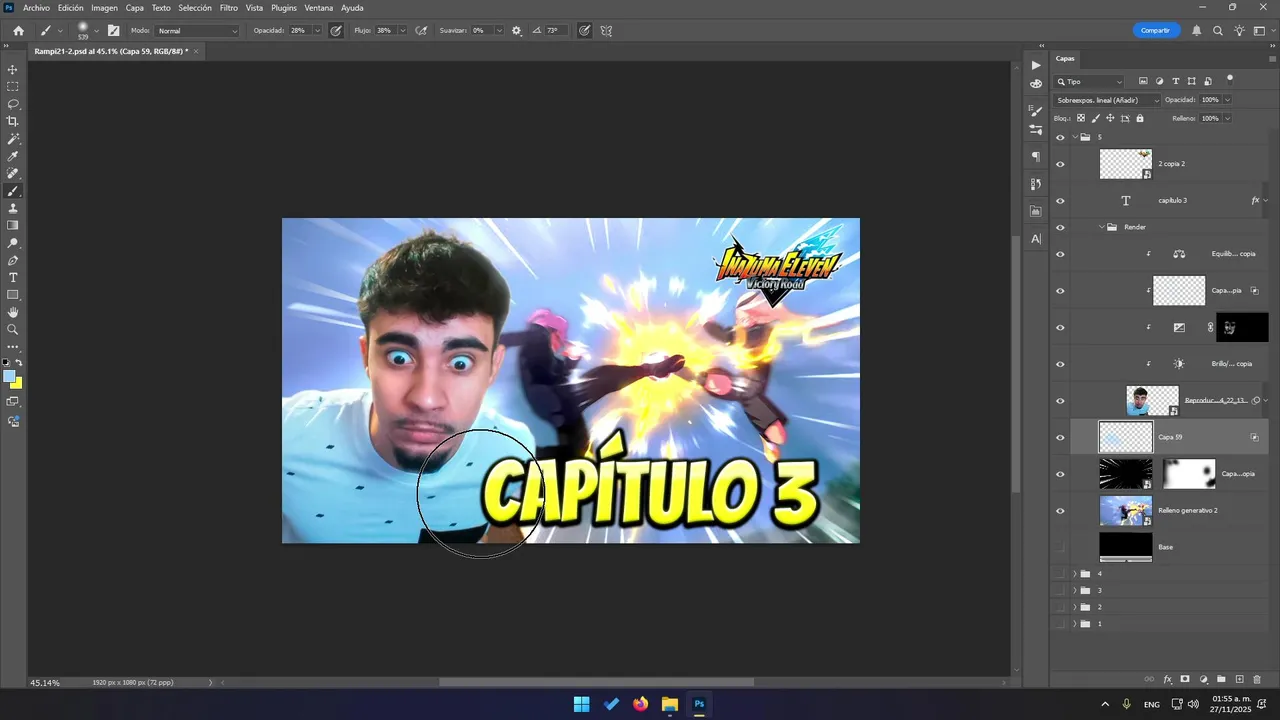1280x720 pixels.
Task: Open the Ventana menu
Action: tap(319, 8)
